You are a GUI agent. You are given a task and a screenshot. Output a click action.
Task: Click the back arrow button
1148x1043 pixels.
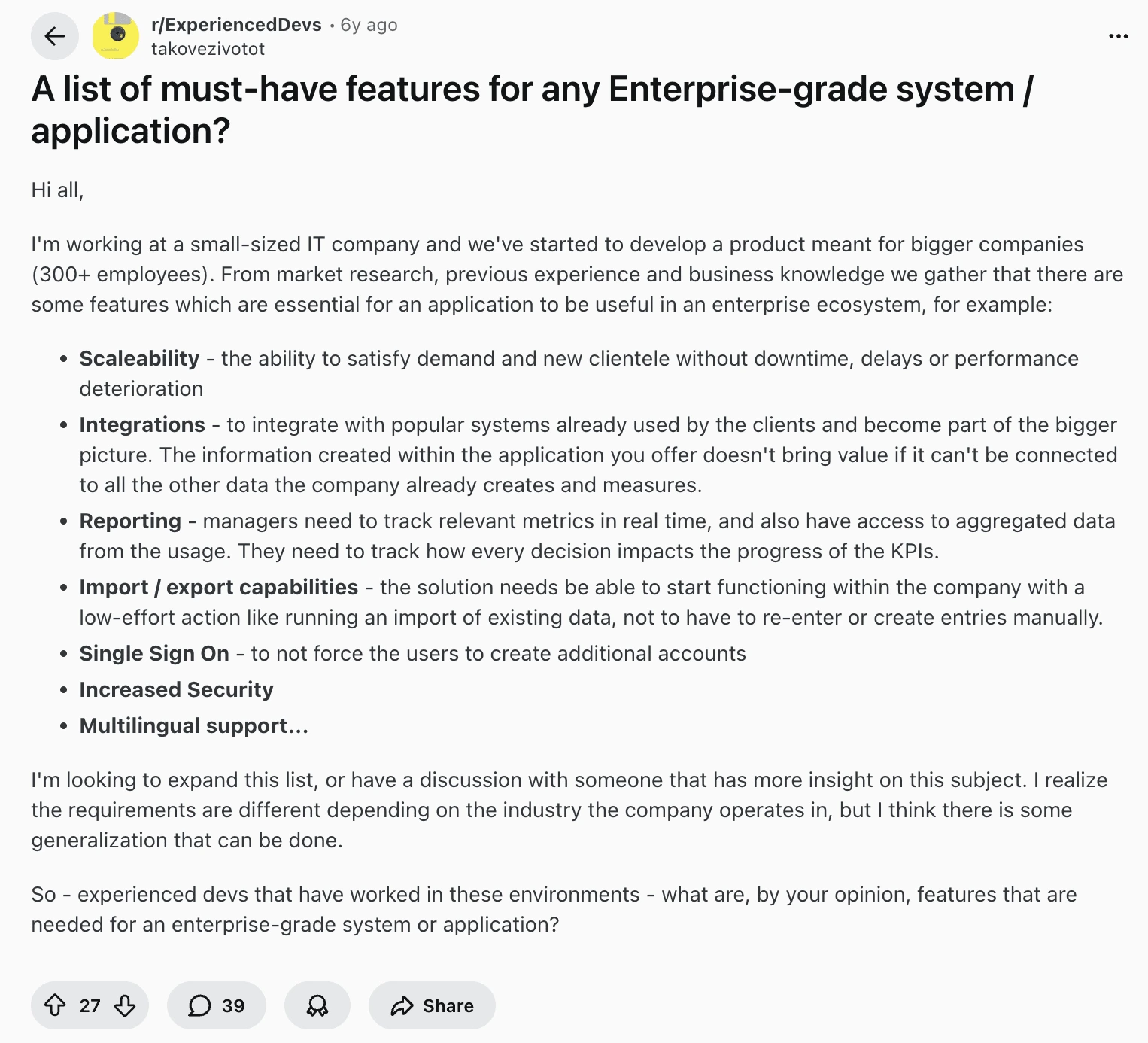tap(54, 36)
